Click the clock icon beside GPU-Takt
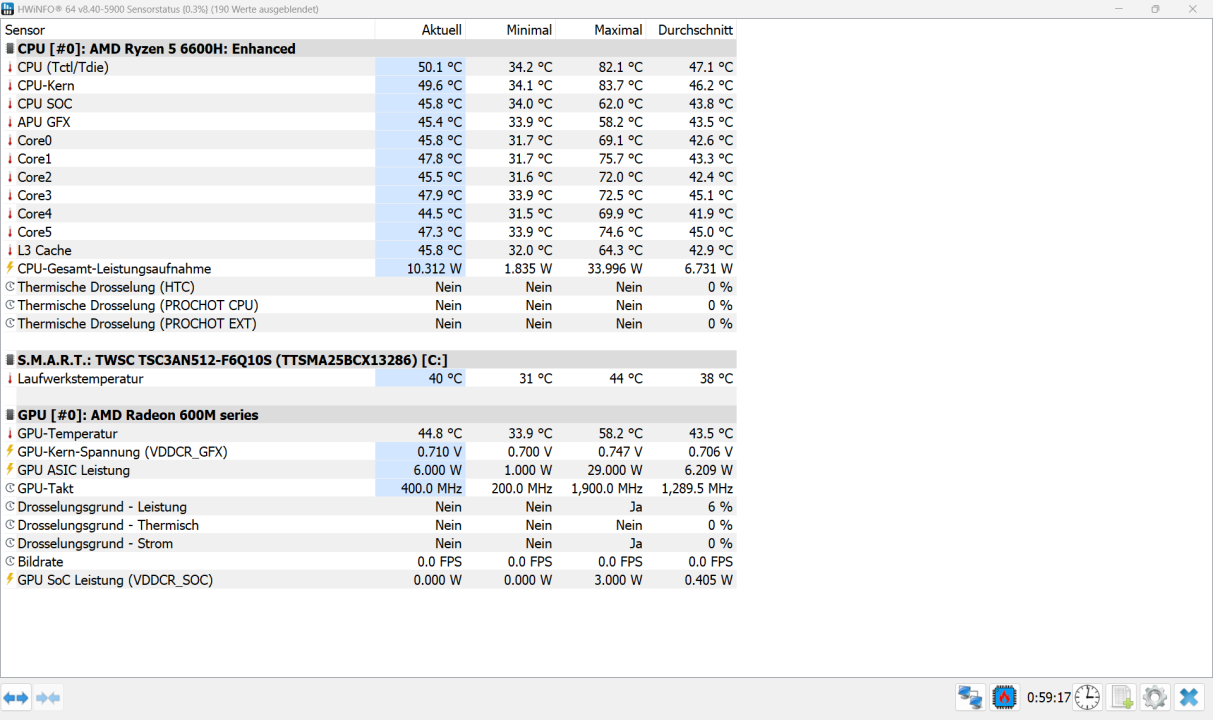 coord(9,488)
